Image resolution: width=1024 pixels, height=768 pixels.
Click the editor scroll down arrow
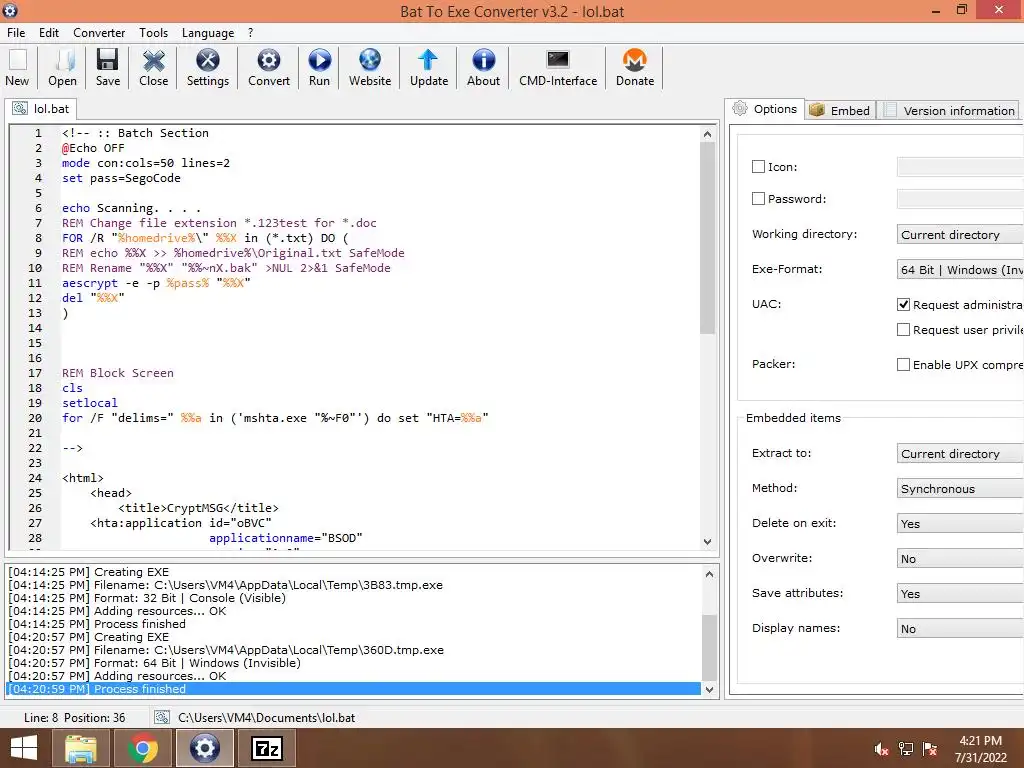point(707,541)
